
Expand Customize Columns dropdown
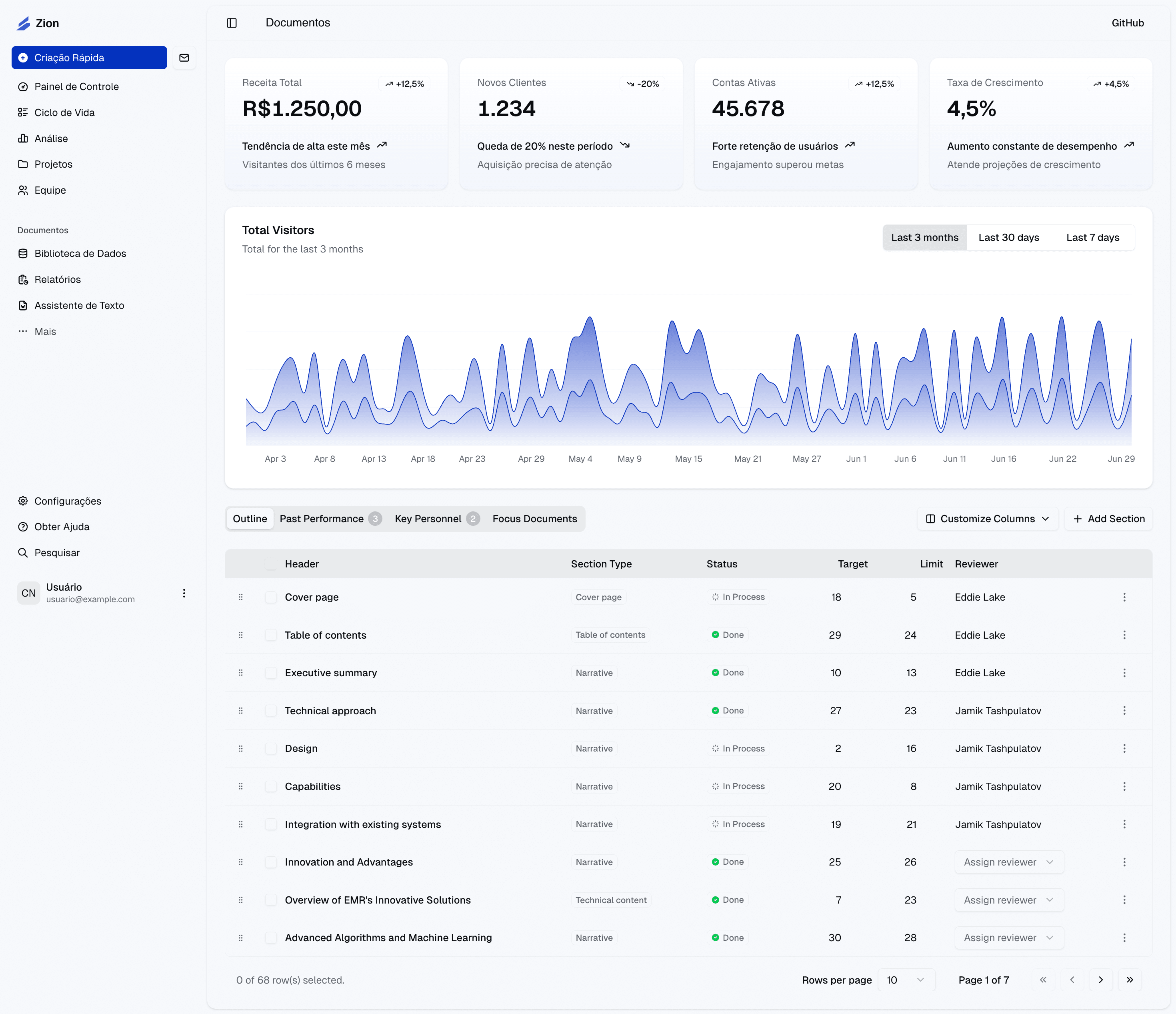click(987, 519)
